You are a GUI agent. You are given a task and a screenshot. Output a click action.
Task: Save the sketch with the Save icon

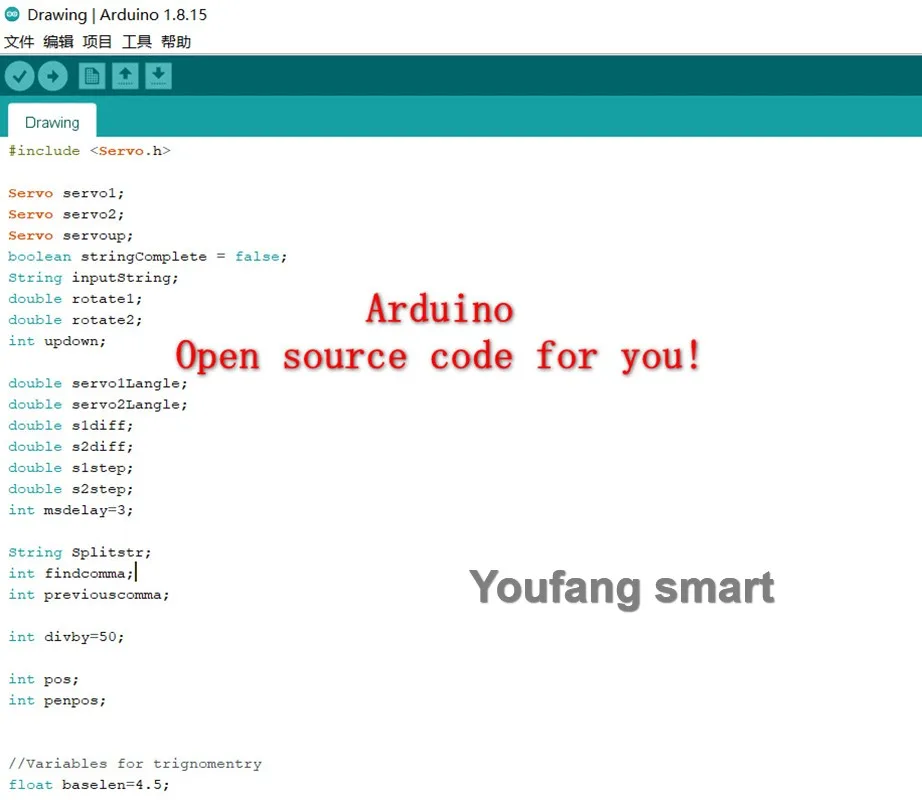(158, 76)
